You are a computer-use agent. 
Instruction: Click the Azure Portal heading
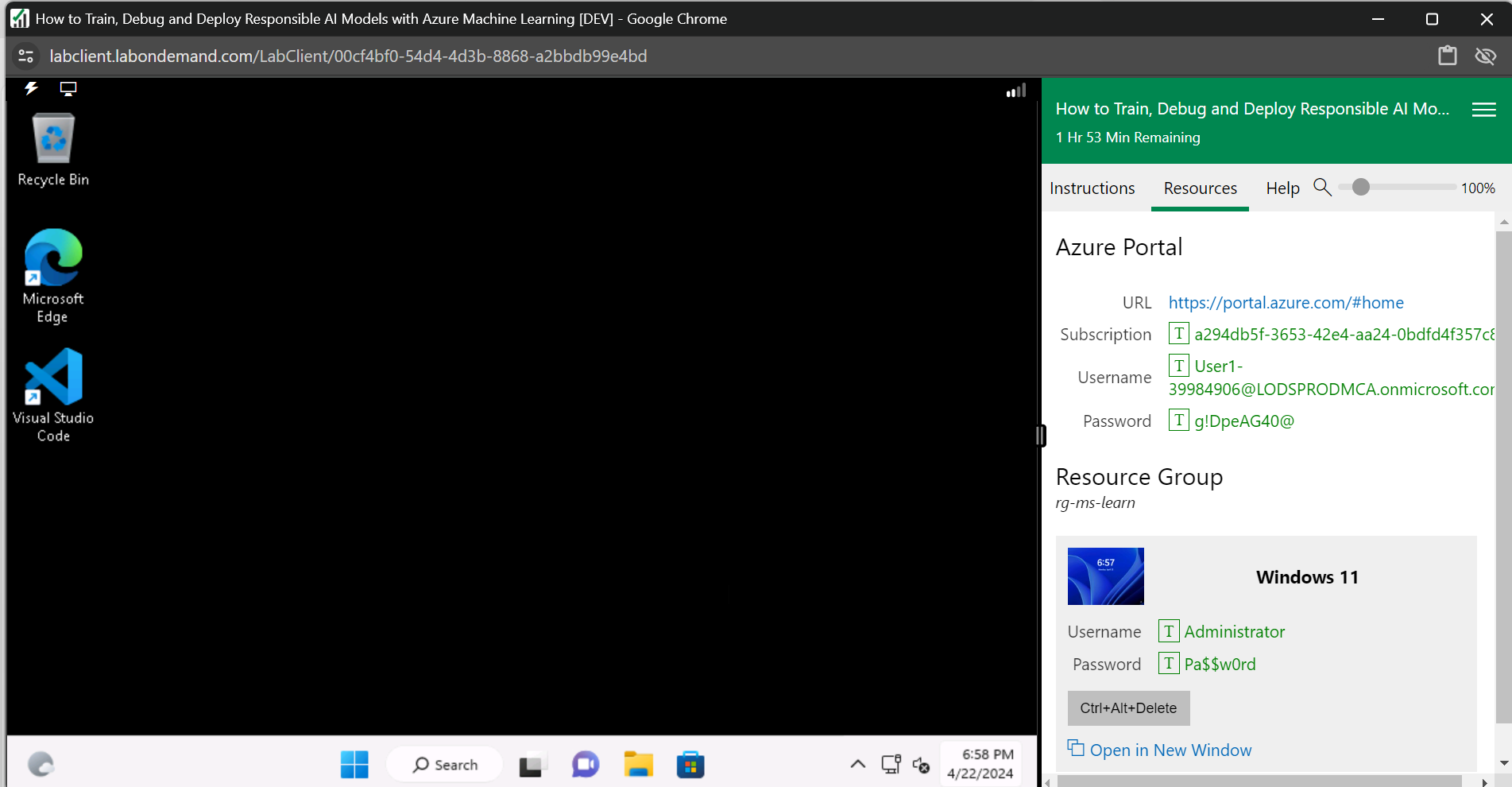coord(1119,247)
